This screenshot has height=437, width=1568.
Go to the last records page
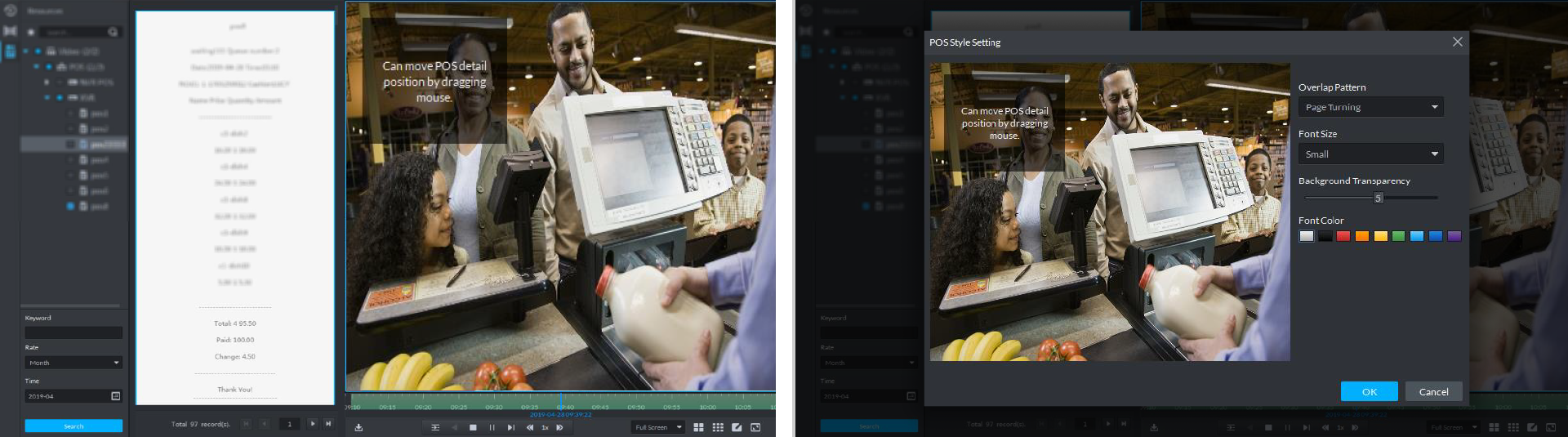coord(328,424)
